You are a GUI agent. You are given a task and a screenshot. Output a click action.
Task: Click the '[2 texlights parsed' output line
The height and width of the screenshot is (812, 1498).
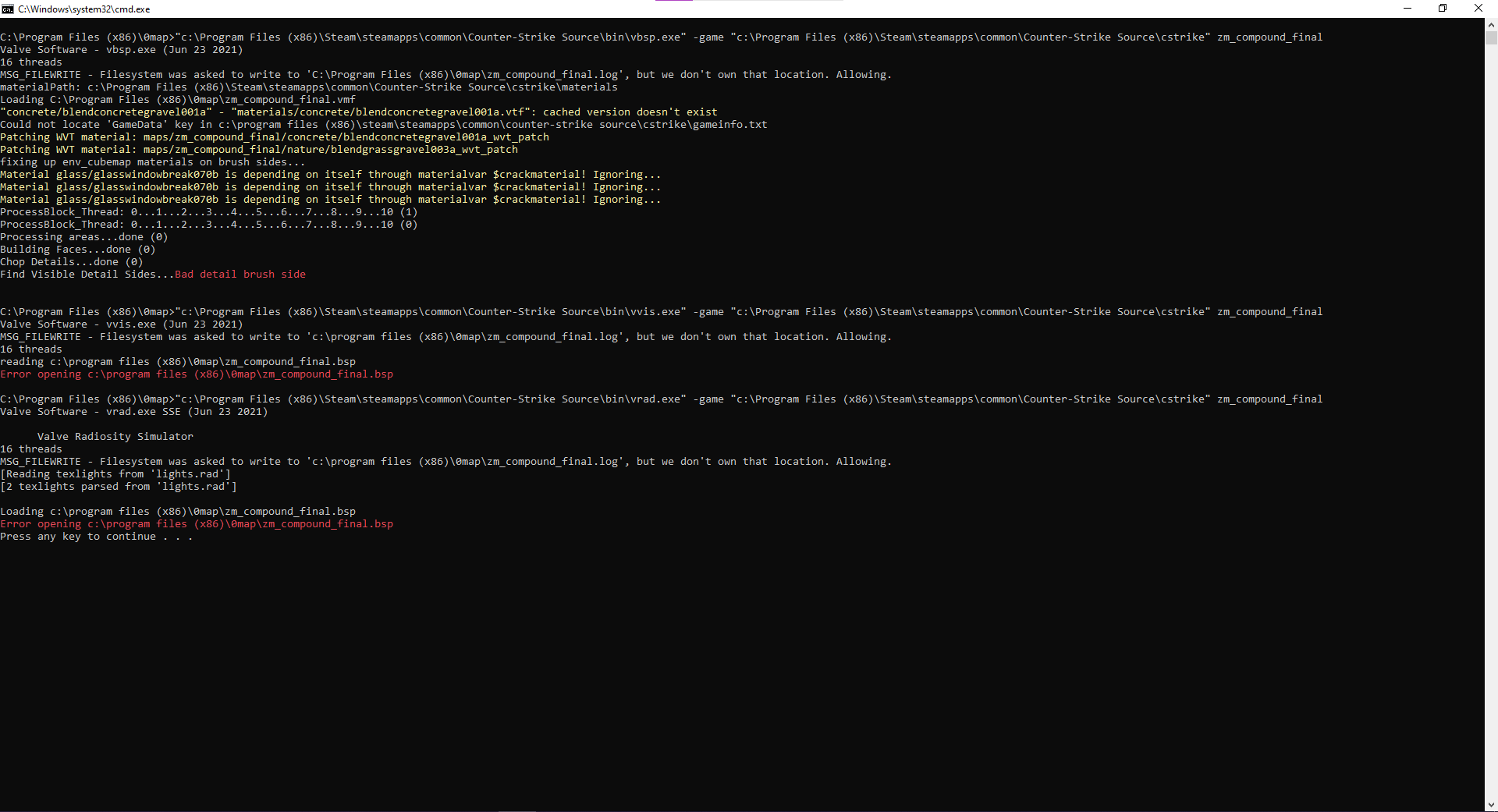click(x=119, y=487)
